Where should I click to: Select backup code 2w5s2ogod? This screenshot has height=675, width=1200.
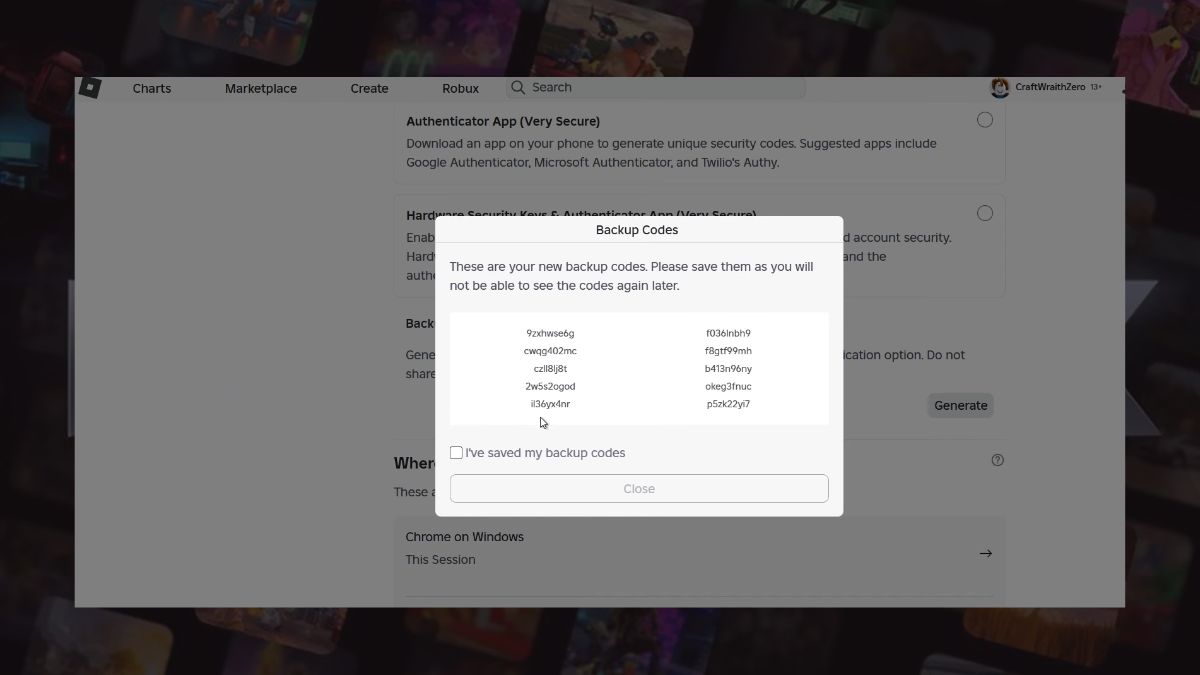point(550,386)
